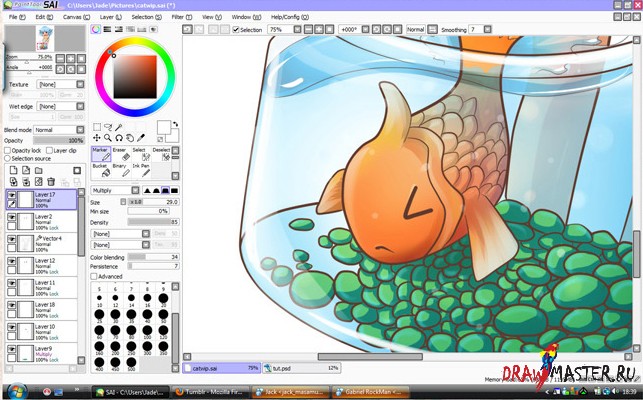643x400 pixels.
Task: Click the undo button above the canvas
Action: (187, 29)
